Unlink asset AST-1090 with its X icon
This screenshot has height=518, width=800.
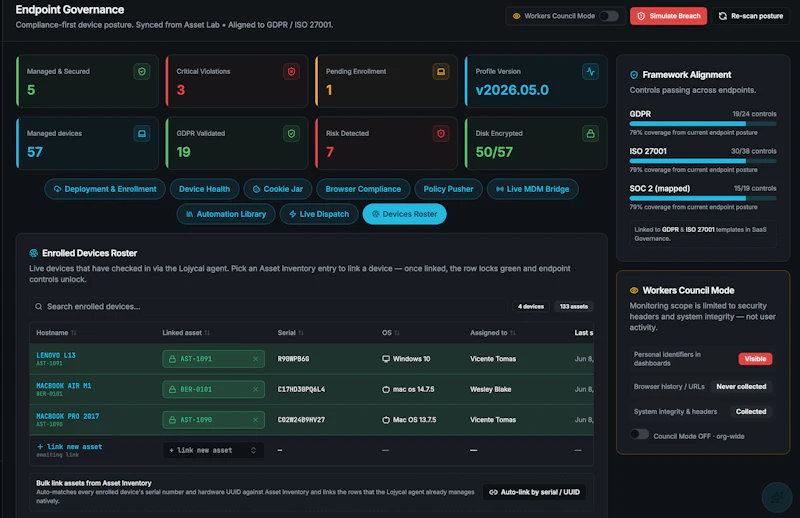click(256, 420)
